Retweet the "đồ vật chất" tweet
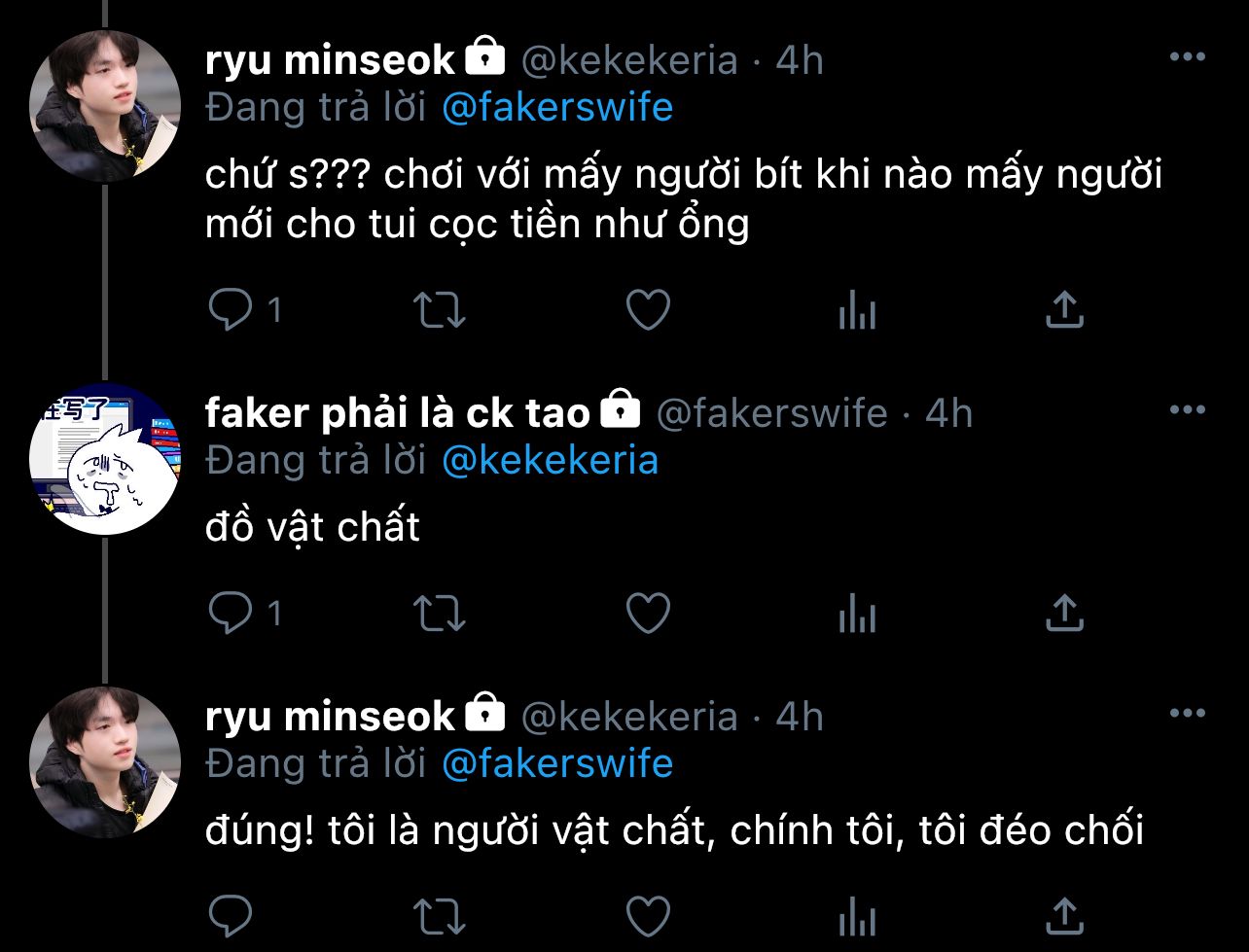 coord(440,614)
